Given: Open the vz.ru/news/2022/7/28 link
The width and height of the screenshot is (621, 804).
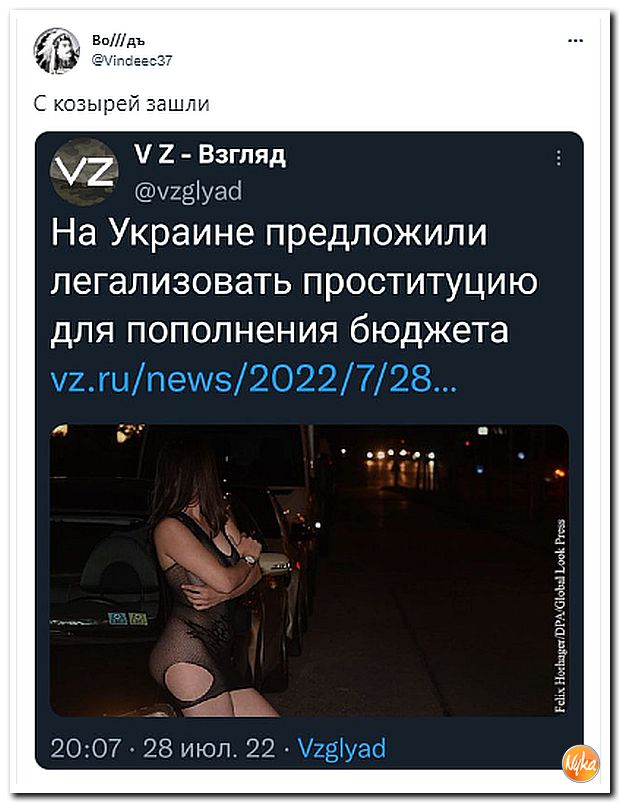Looking at the screenshot, I should tap(253, 380).
